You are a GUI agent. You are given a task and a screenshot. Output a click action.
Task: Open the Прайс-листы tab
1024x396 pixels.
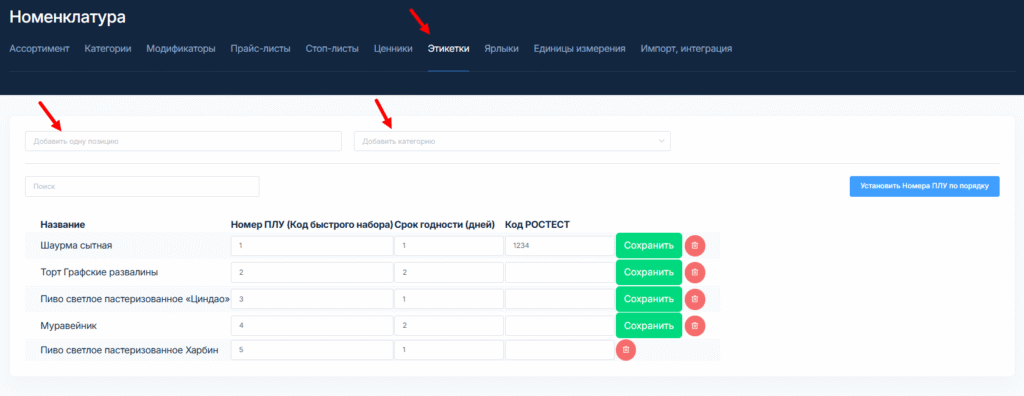pyautogui.click(x=261, y=48)
